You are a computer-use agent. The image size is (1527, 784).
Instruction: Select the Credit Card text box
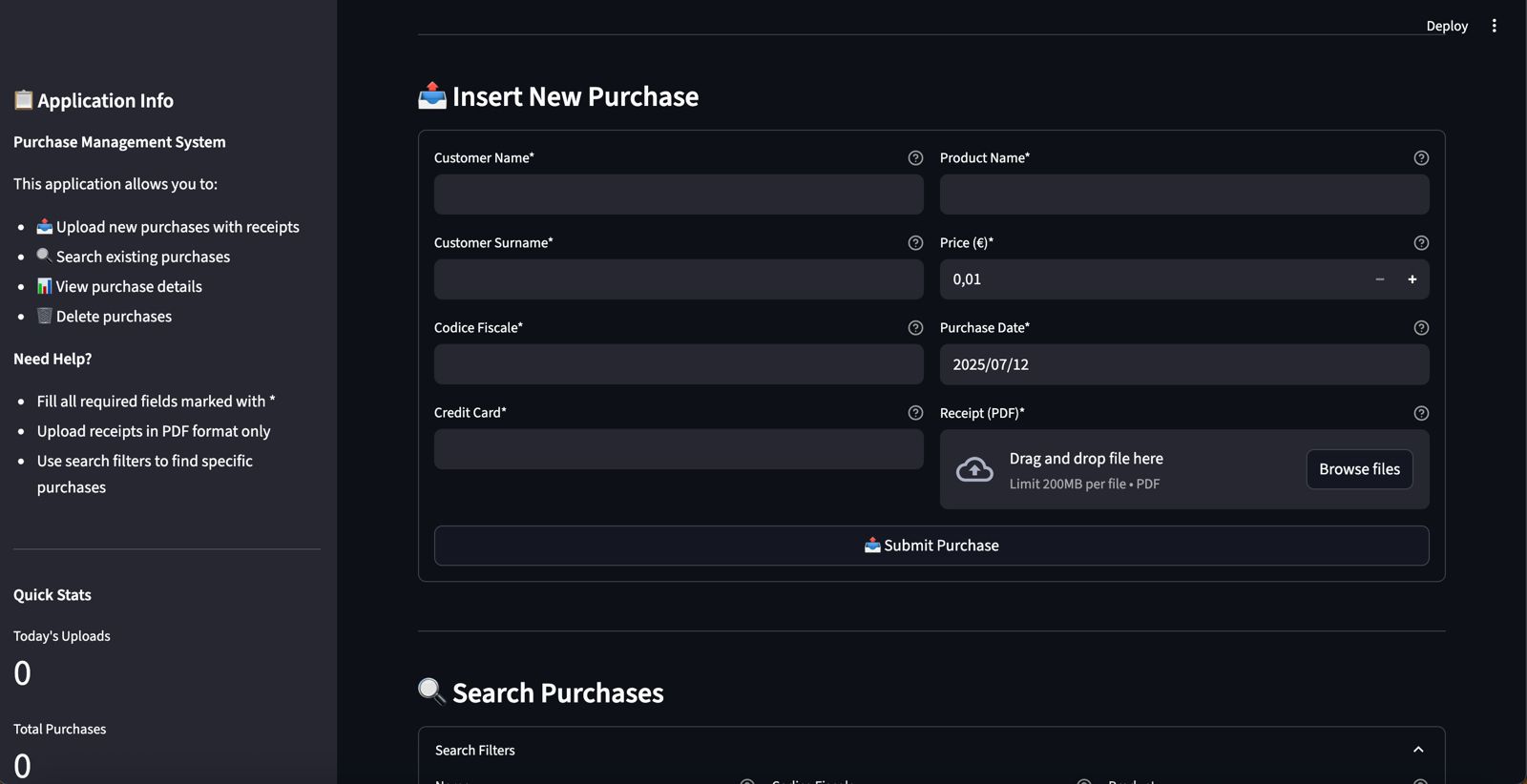click(678, 449)
